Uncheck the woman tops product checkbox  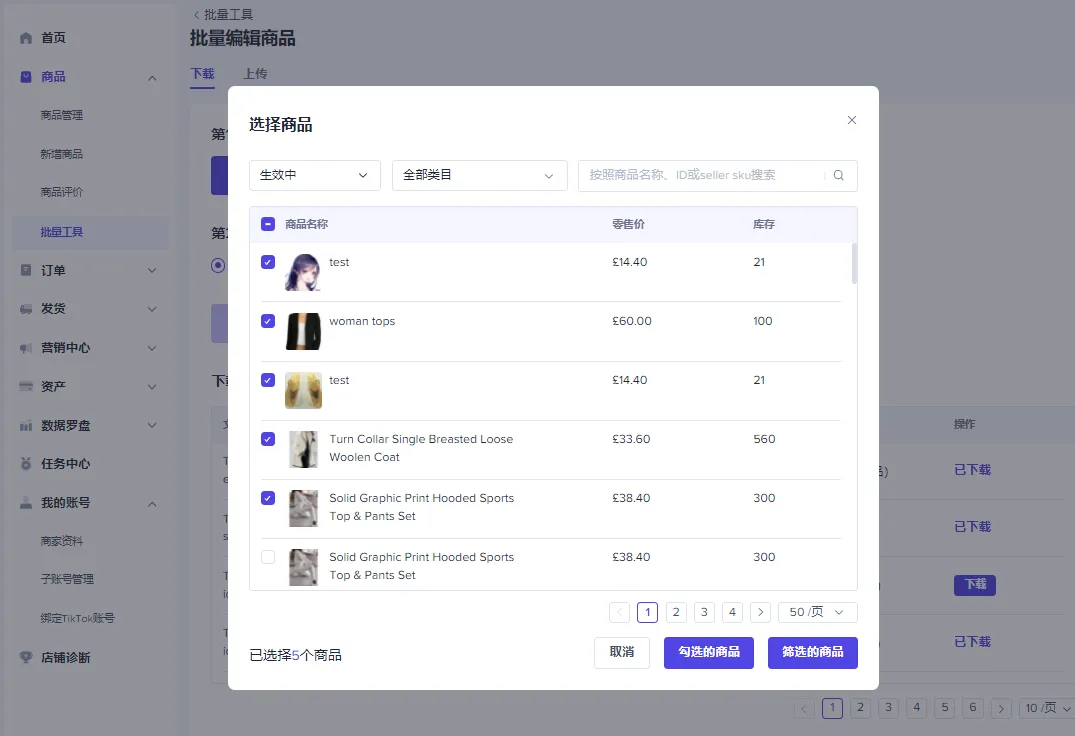(x=267, y=321)
